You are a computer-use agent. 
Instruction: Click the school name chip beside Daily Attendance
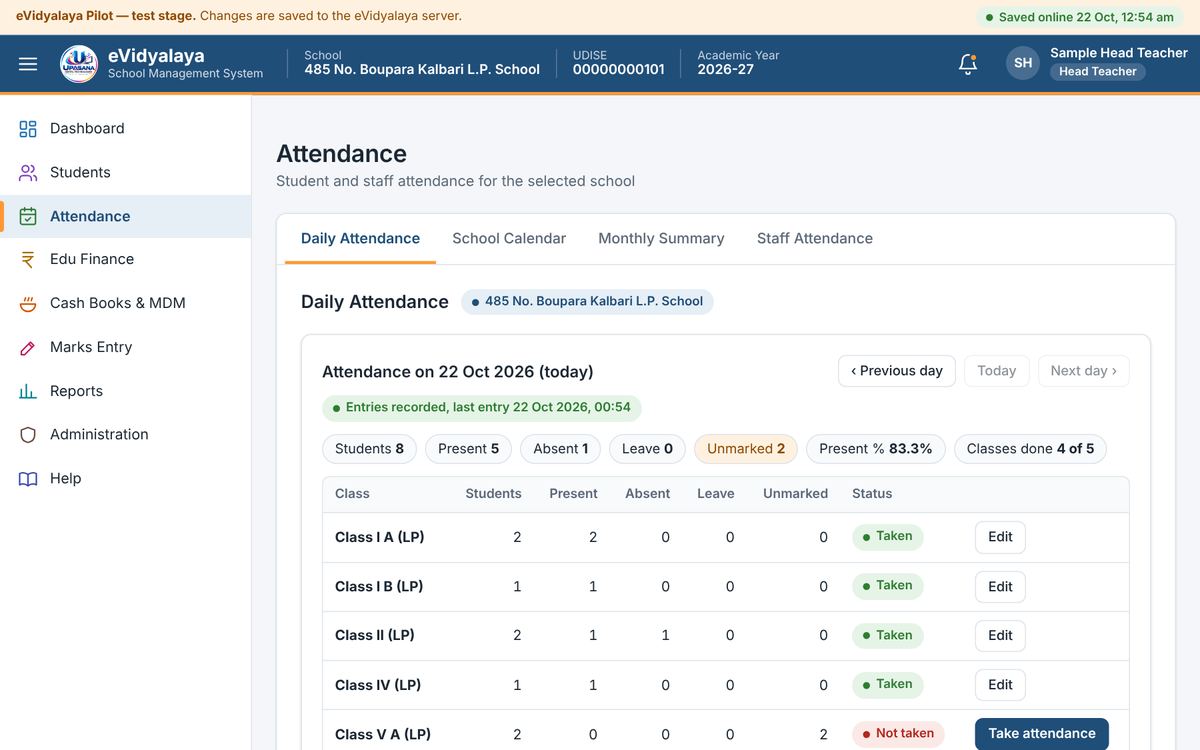coord(587,301)
